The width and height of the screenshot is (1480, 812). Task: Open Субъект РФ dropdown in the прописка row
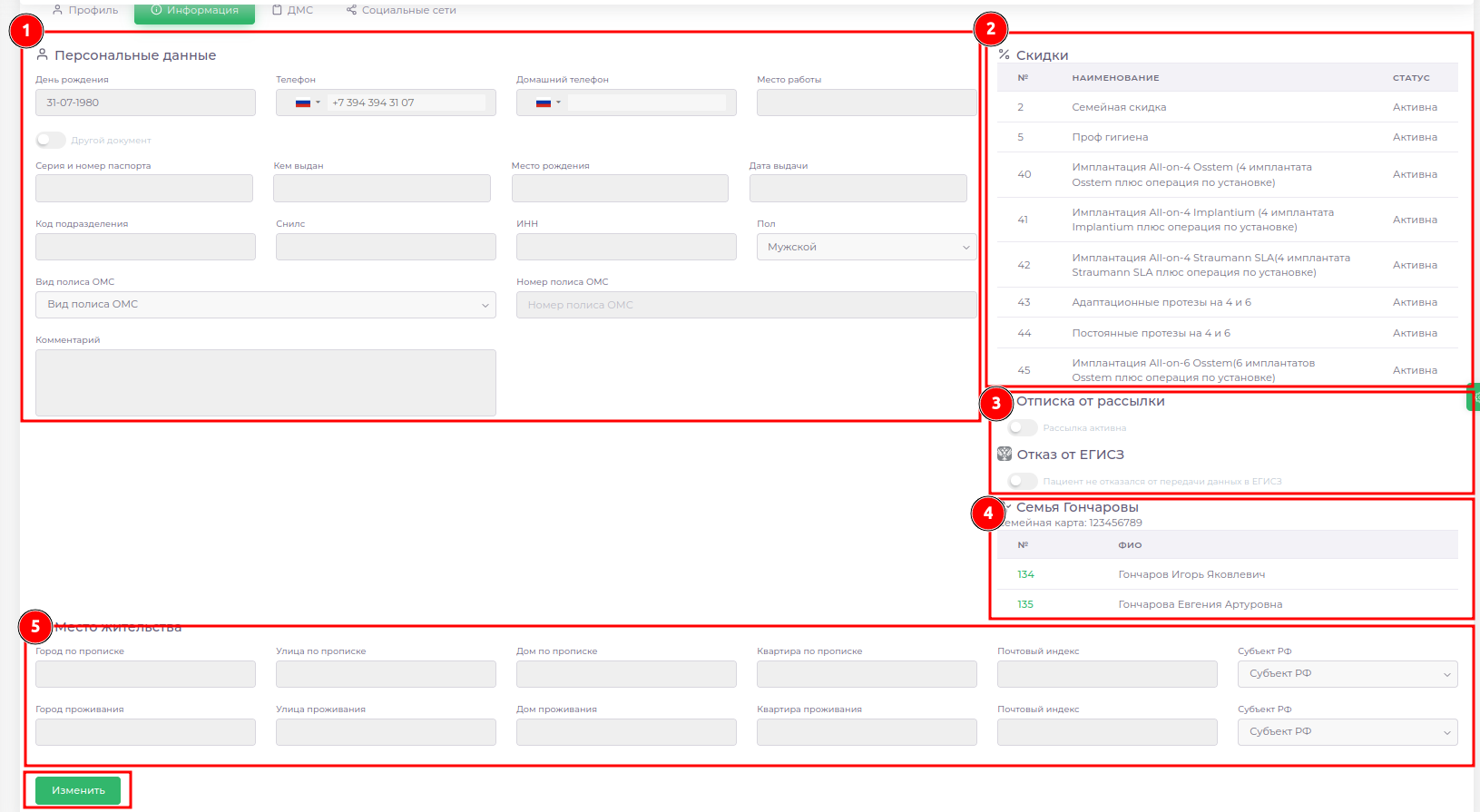coord(1348,674)
